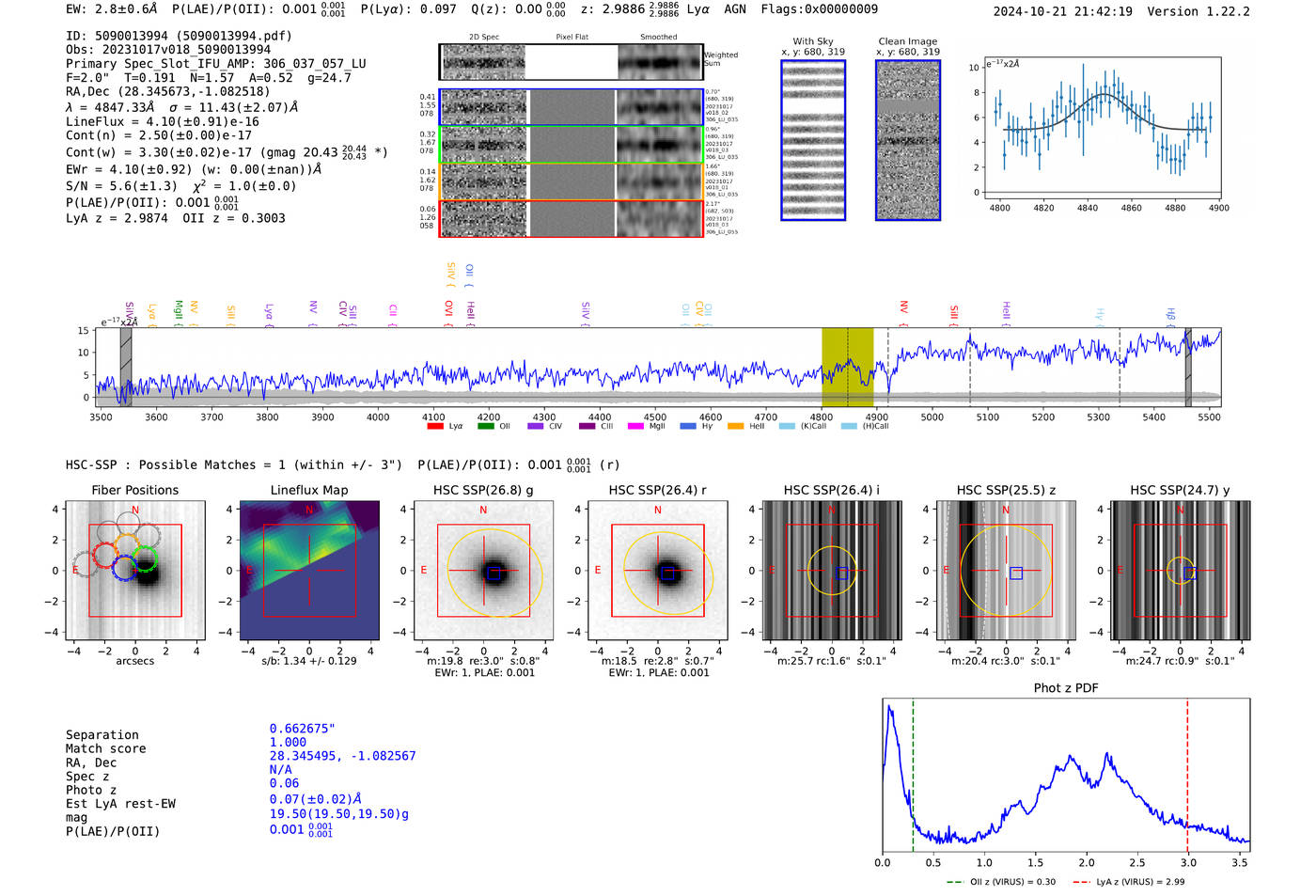The image size is (1316, 896).
Task: Click the red Lyα legend swatch
Action: [x=435, y=426]
